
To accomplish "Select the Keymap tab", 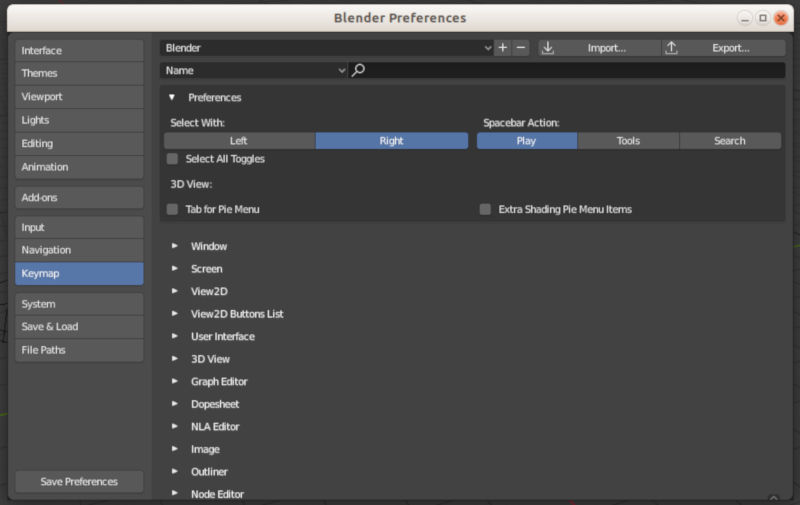I will [79, 273].
